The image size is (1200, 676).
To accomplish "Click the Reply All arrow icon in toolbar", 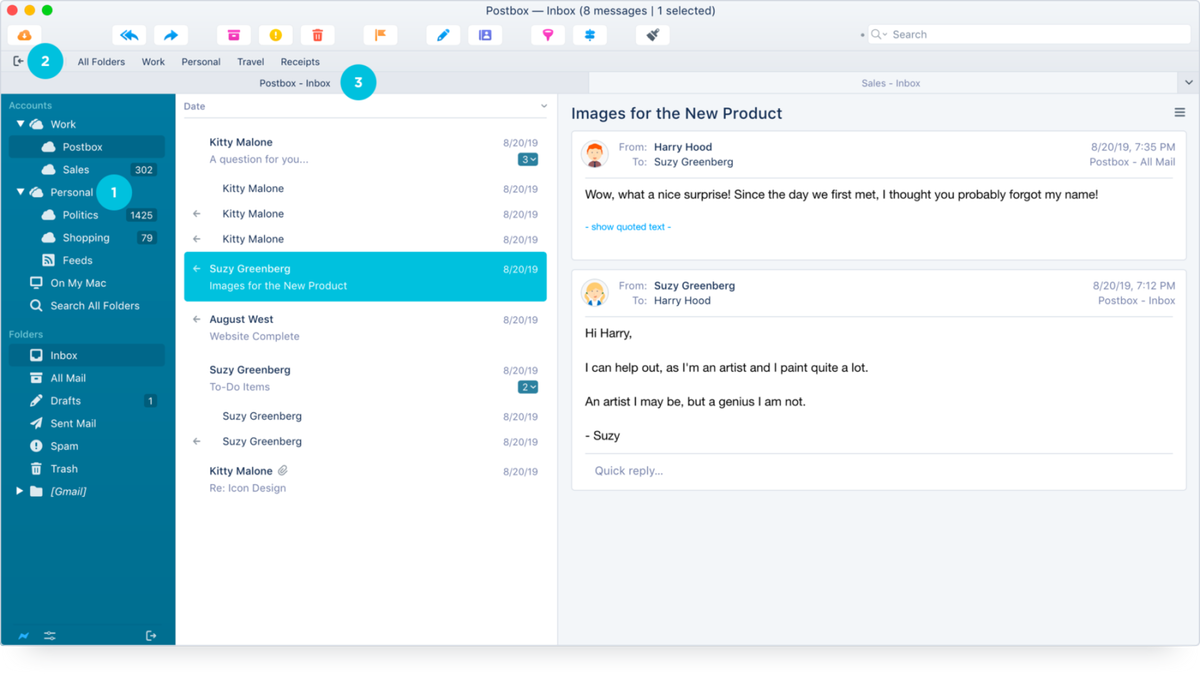I will tap(129, 35).
